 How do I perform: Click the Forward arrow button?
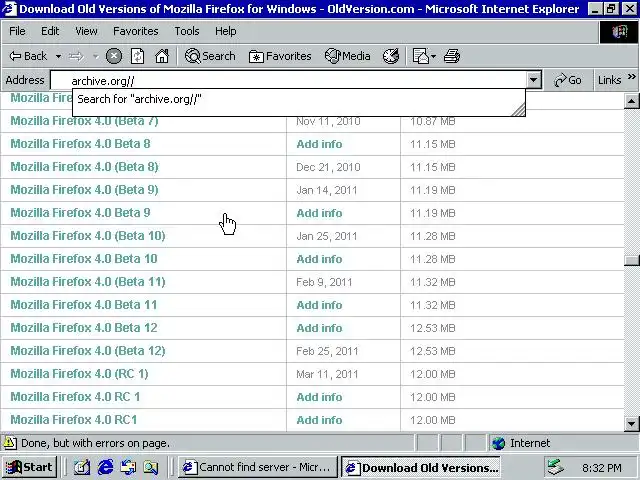tap(76, 56)
